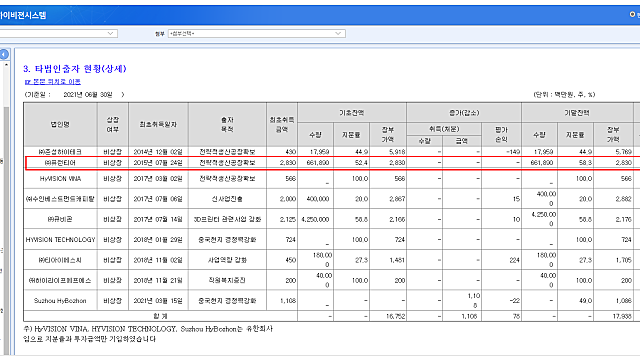Click the date '2015년 07월 24일' in highlighted row
640x360 pixels.
158,163
